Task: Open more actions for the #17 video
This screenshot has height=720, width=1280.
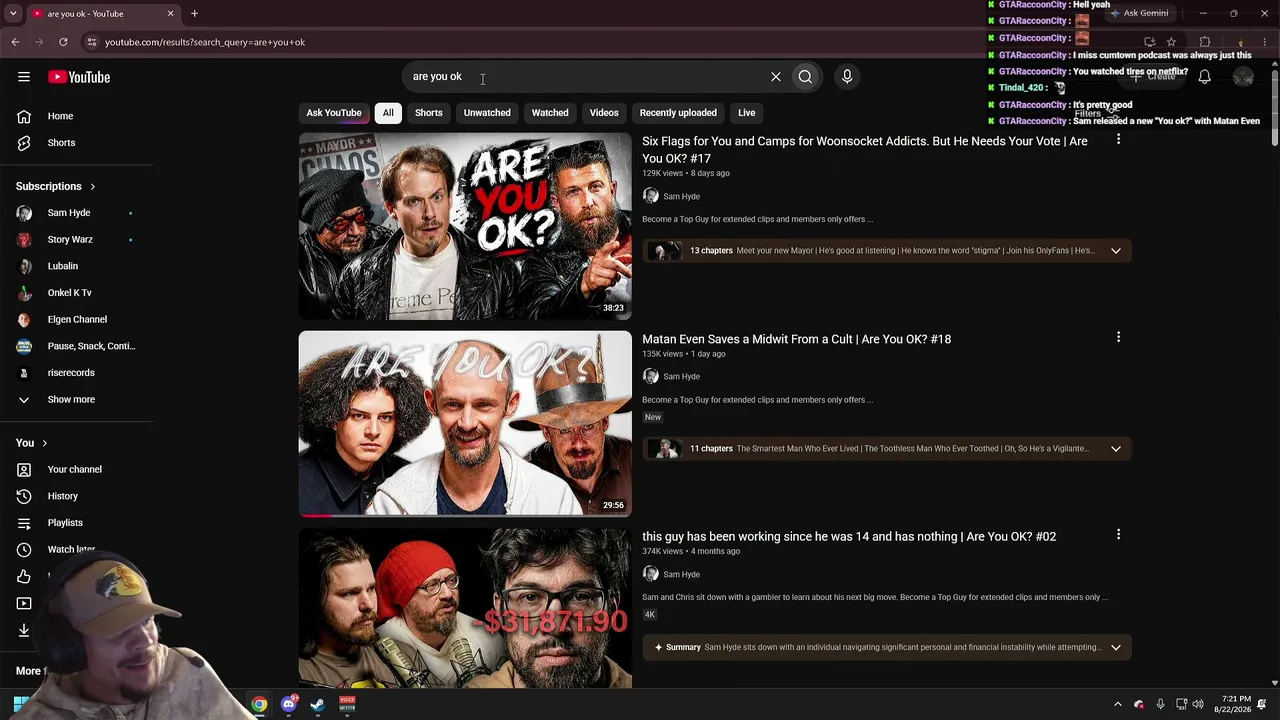Action: pos(1118,140)
